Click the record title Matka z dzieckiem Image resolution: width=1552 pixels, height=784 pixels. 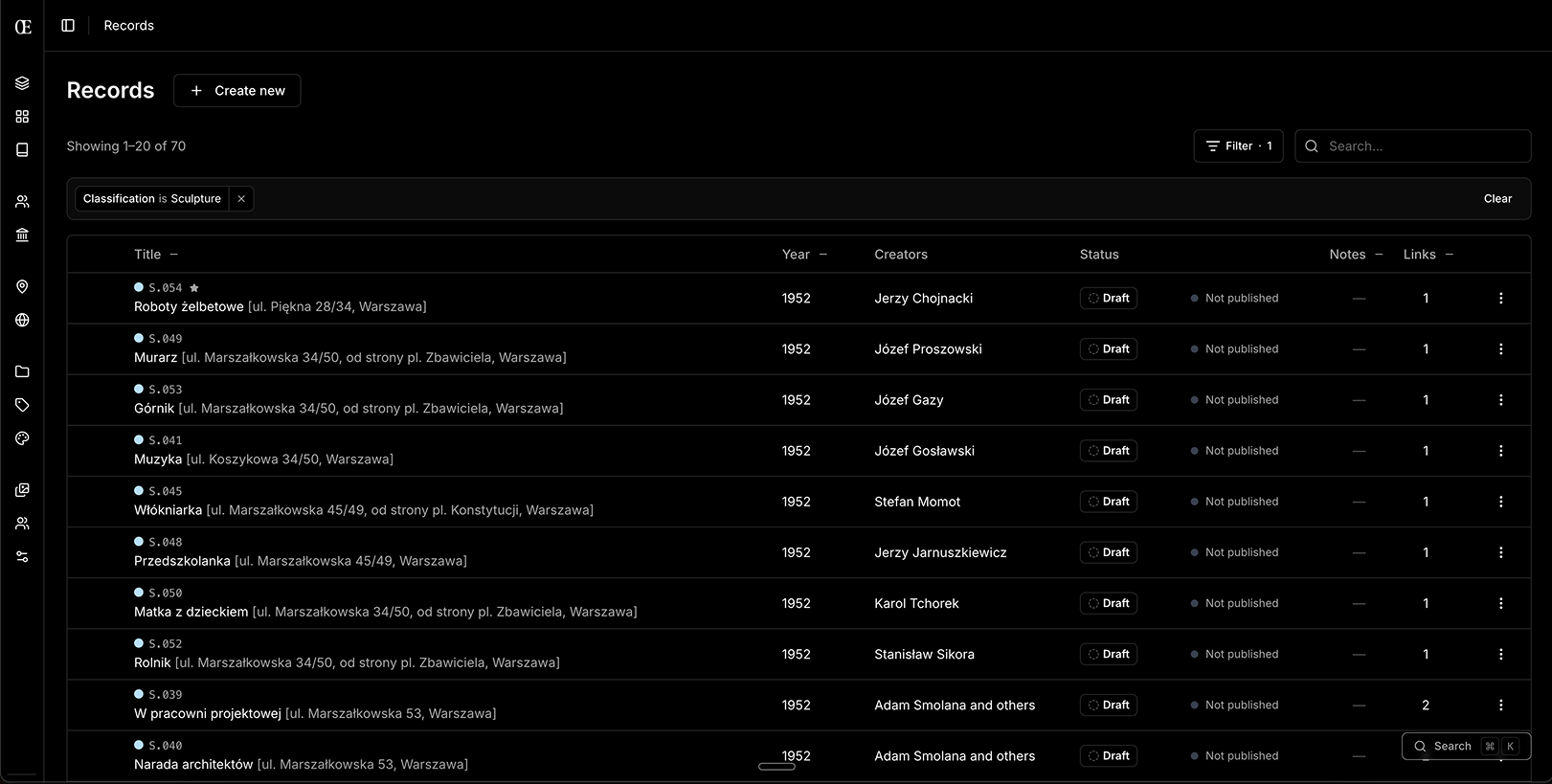[x=191, y=612]
